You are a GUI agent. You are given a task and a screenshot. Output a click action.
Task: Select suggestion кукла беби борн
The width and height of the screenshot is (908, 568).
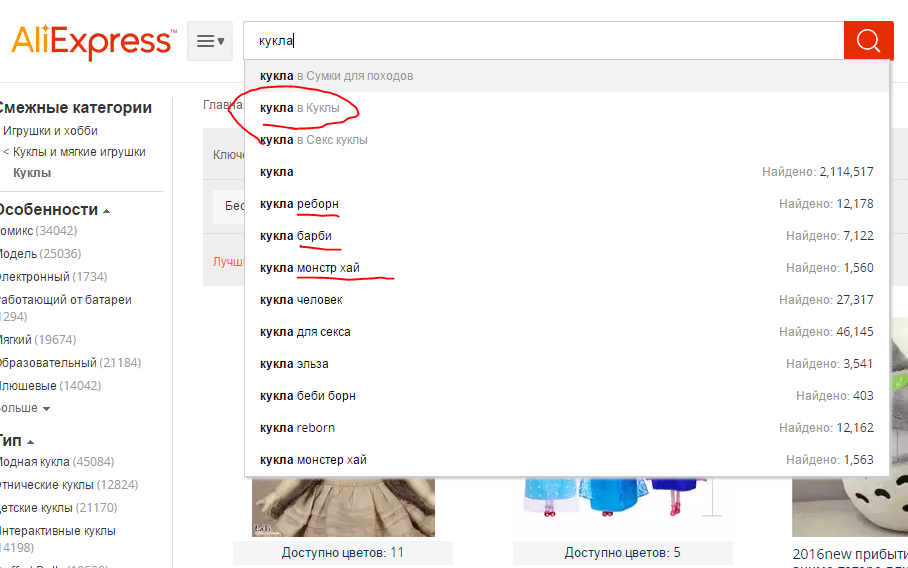(x=567, y=395)
